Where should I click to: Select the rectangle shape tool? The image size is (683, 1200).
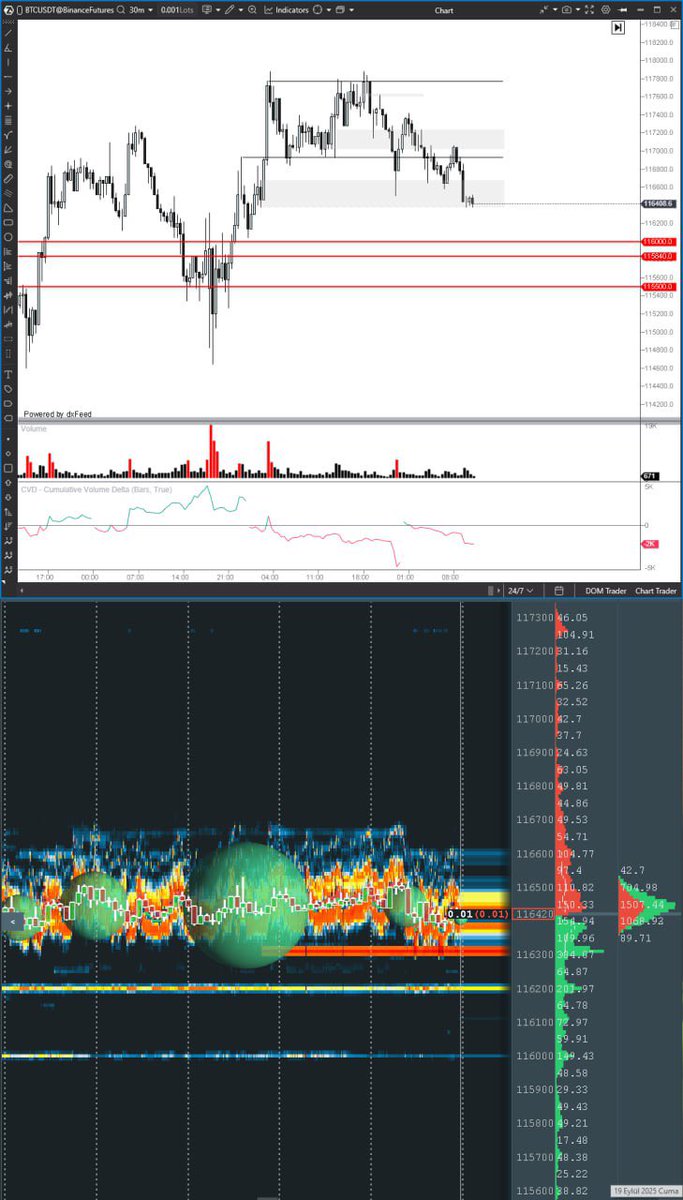[9, 222]
